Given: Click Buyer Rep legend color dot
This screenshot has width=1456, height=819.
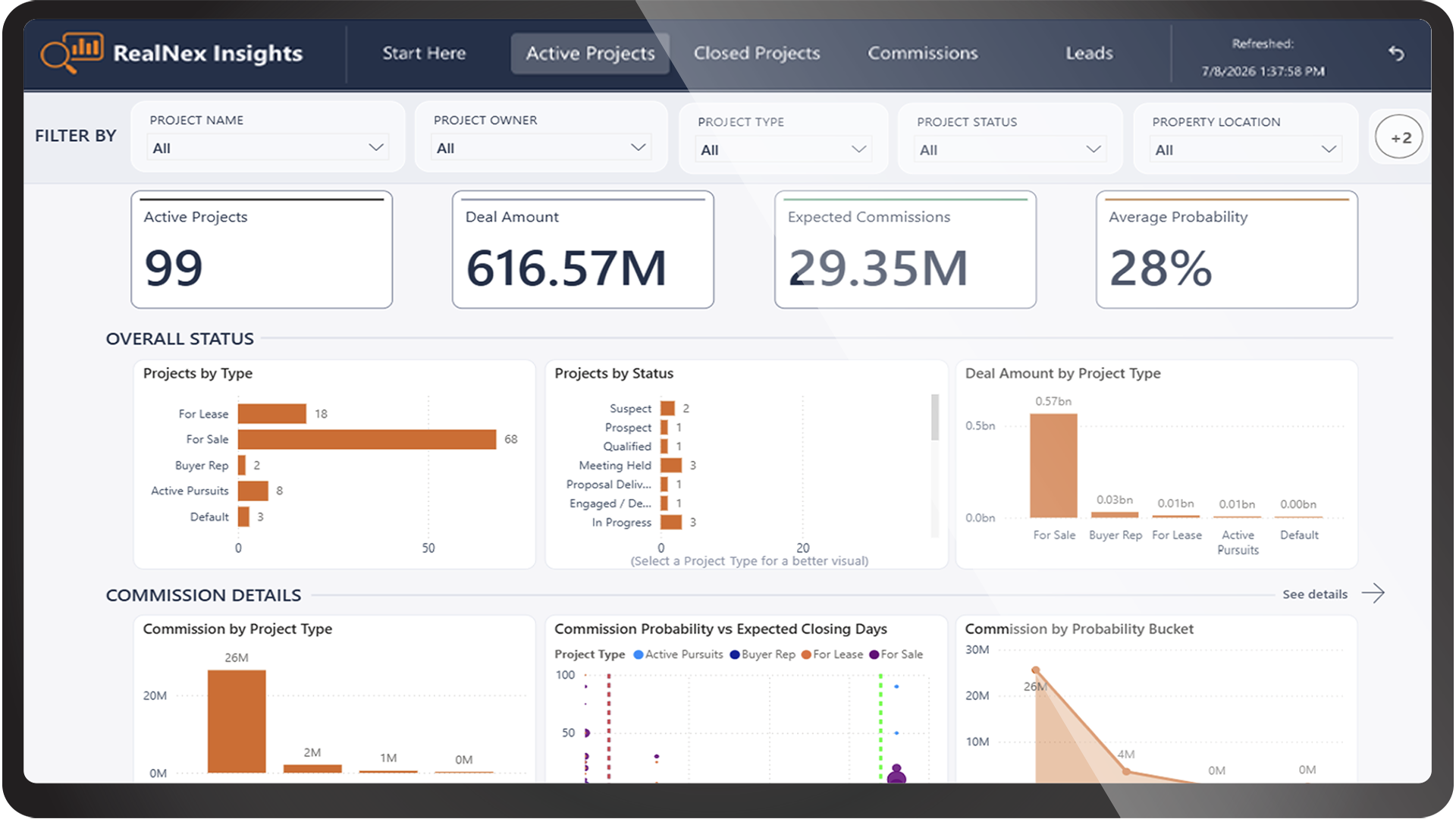Looking at the screenshot, I should pos(735,654).
